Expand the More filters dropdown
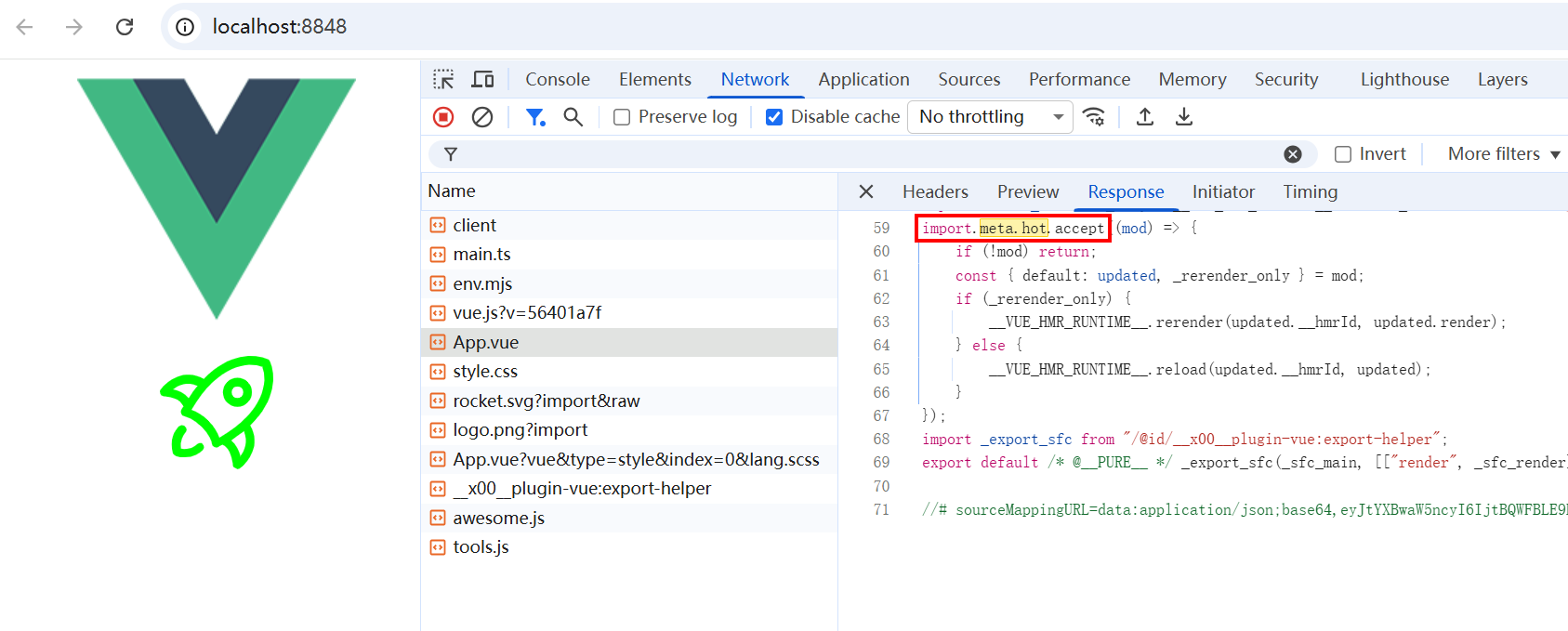The image size is (1568, 631). tap(1504, 154)
